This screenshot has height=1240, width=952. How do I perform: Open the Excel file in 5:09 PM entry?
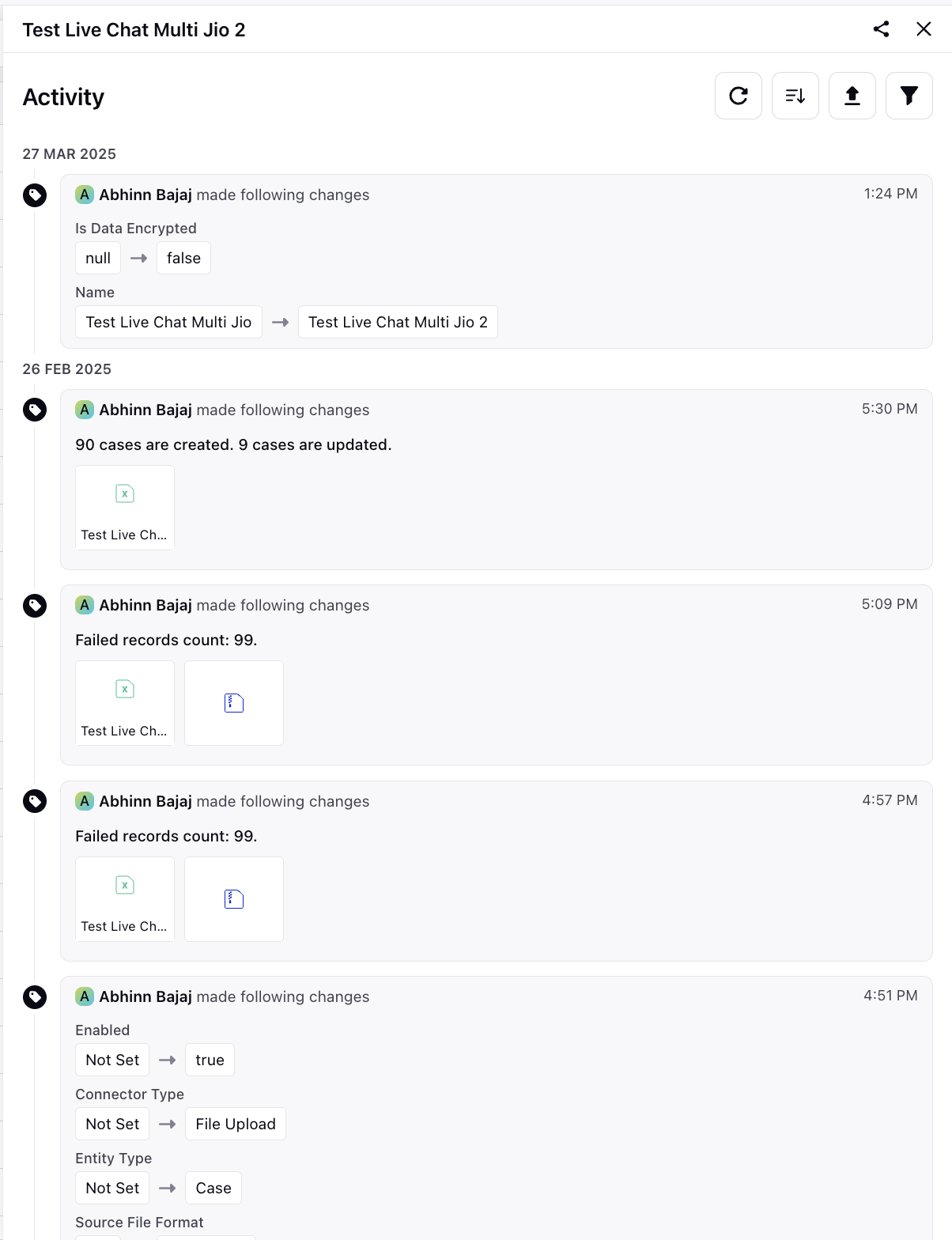125,703
